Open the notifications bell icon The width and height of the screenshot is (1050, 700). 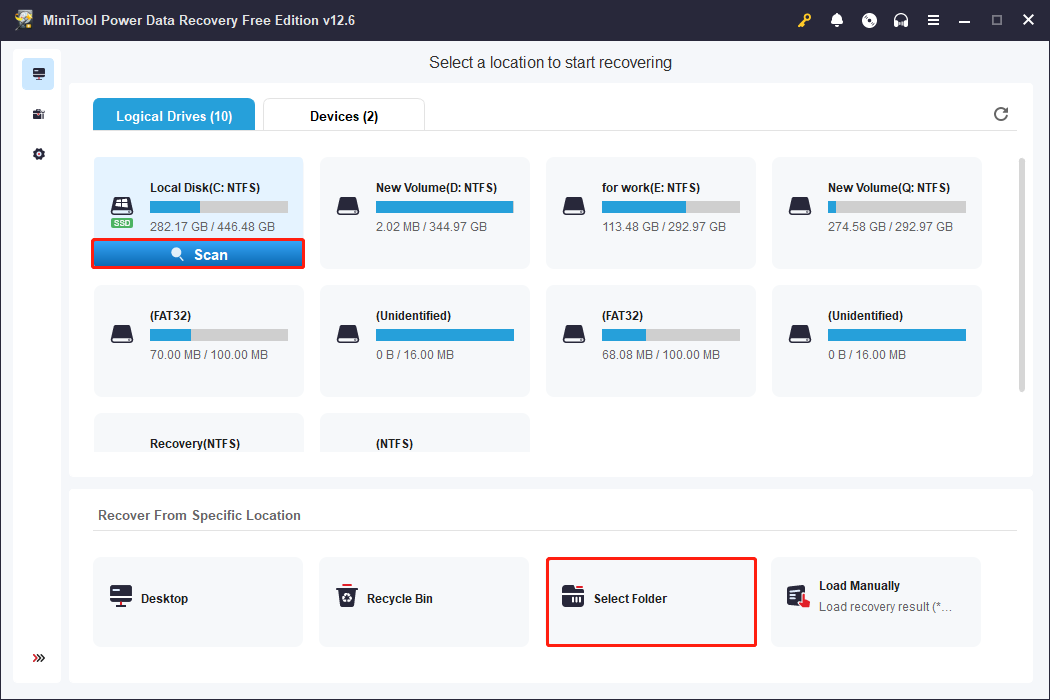click(x=837, y=20)
